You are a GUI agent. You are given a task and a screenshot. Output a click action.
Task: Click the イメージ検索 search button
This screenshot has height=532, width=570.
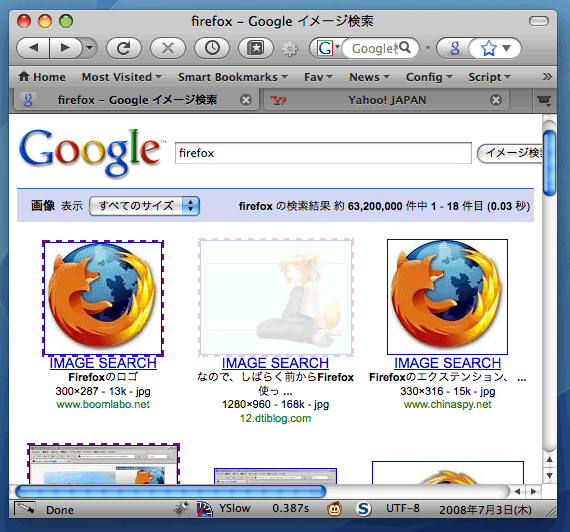(510, 153)
